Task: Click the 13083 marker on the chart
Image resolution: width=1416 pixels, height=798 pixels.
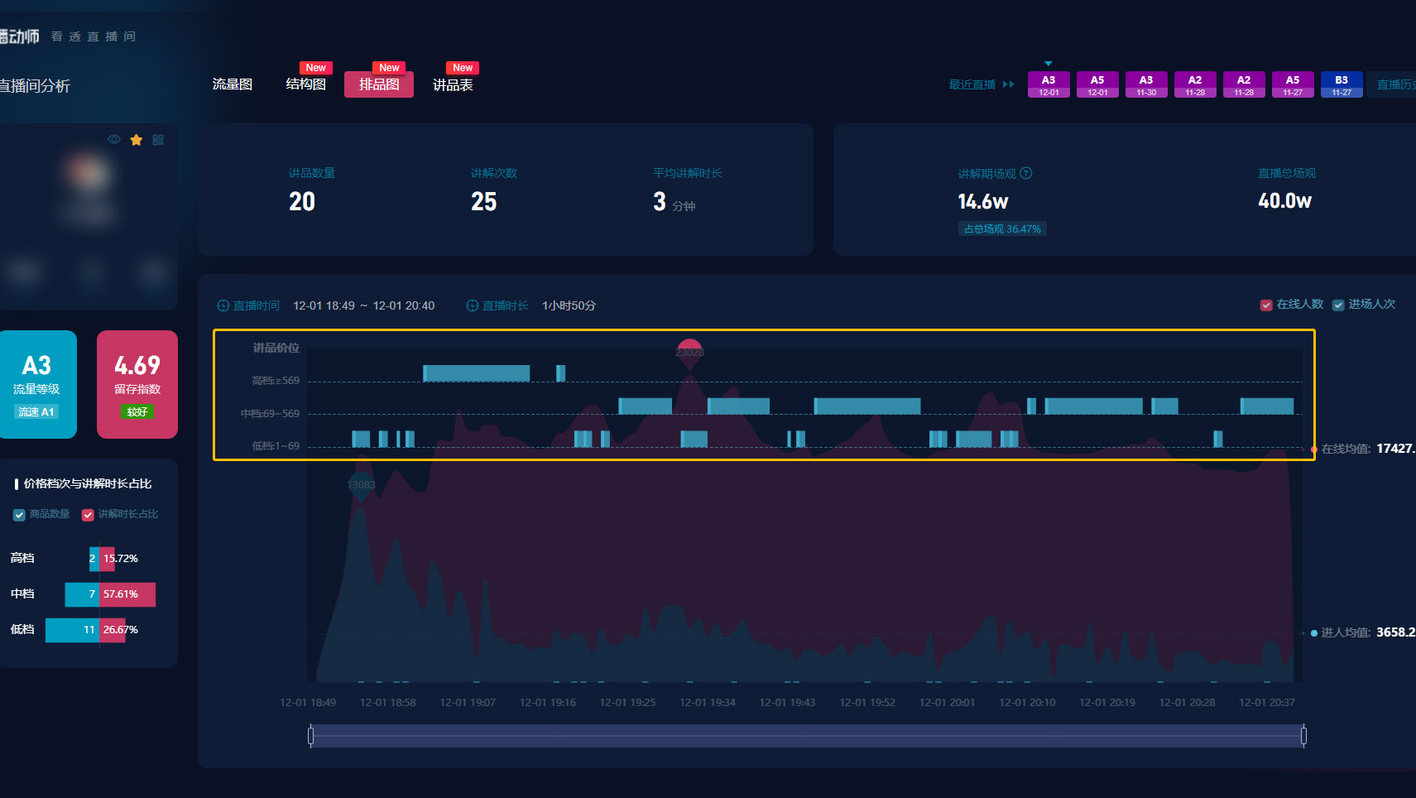Action: point(361,486)
